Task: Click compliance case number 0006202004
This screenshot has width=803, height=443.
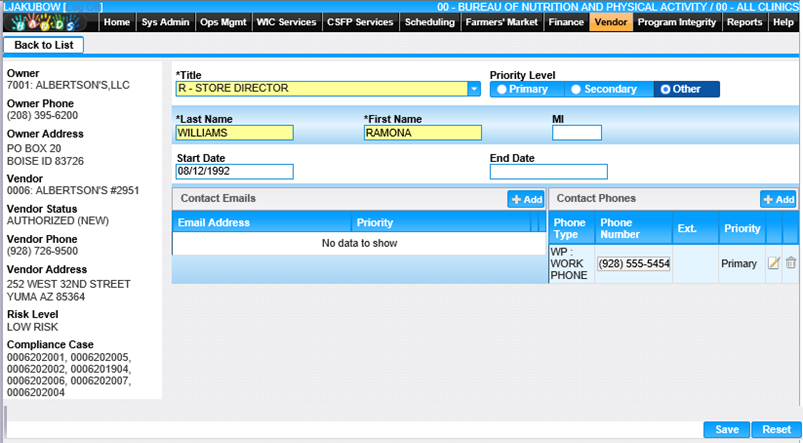Action: pyautogui.click(x=36, y=393)
